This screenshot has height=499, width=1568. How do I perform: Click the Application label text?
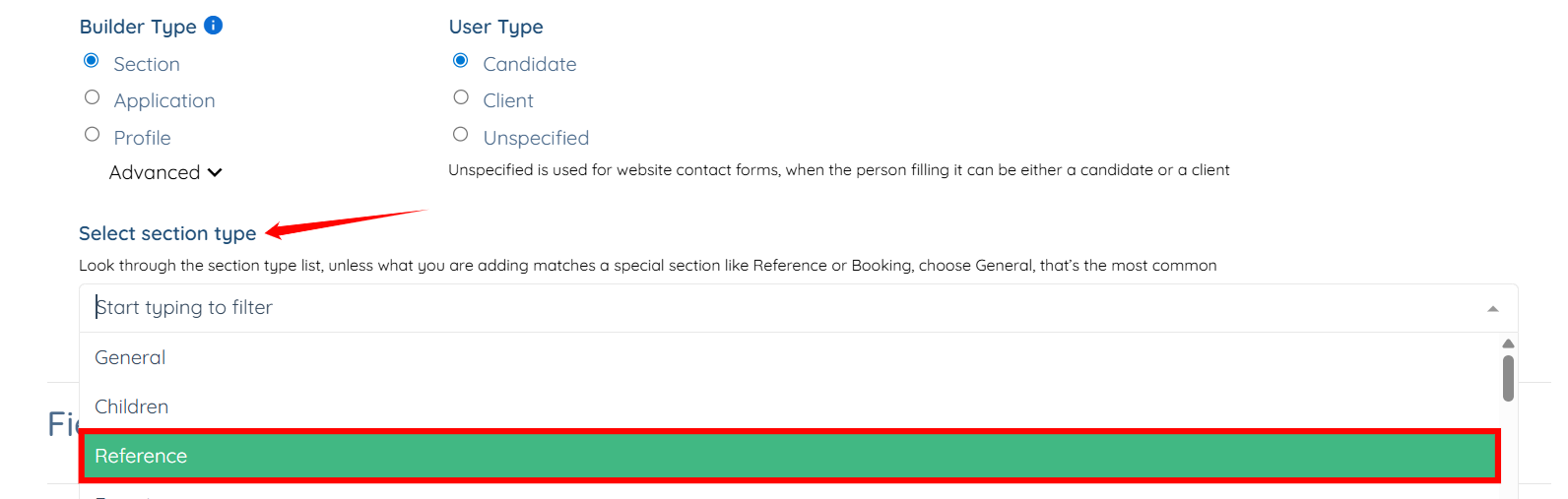(164, 100)
